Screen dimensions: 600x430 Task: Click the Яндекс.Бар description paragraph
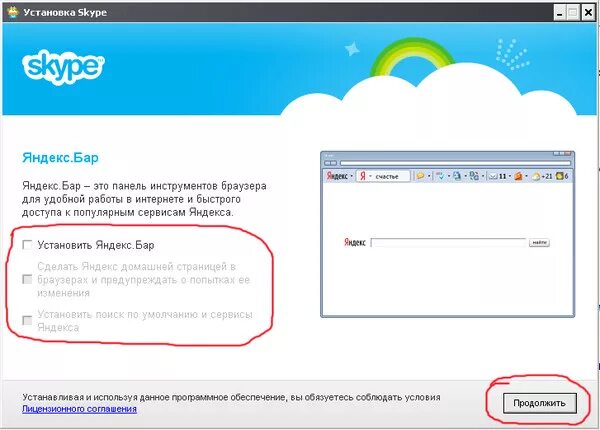(144, 199)
